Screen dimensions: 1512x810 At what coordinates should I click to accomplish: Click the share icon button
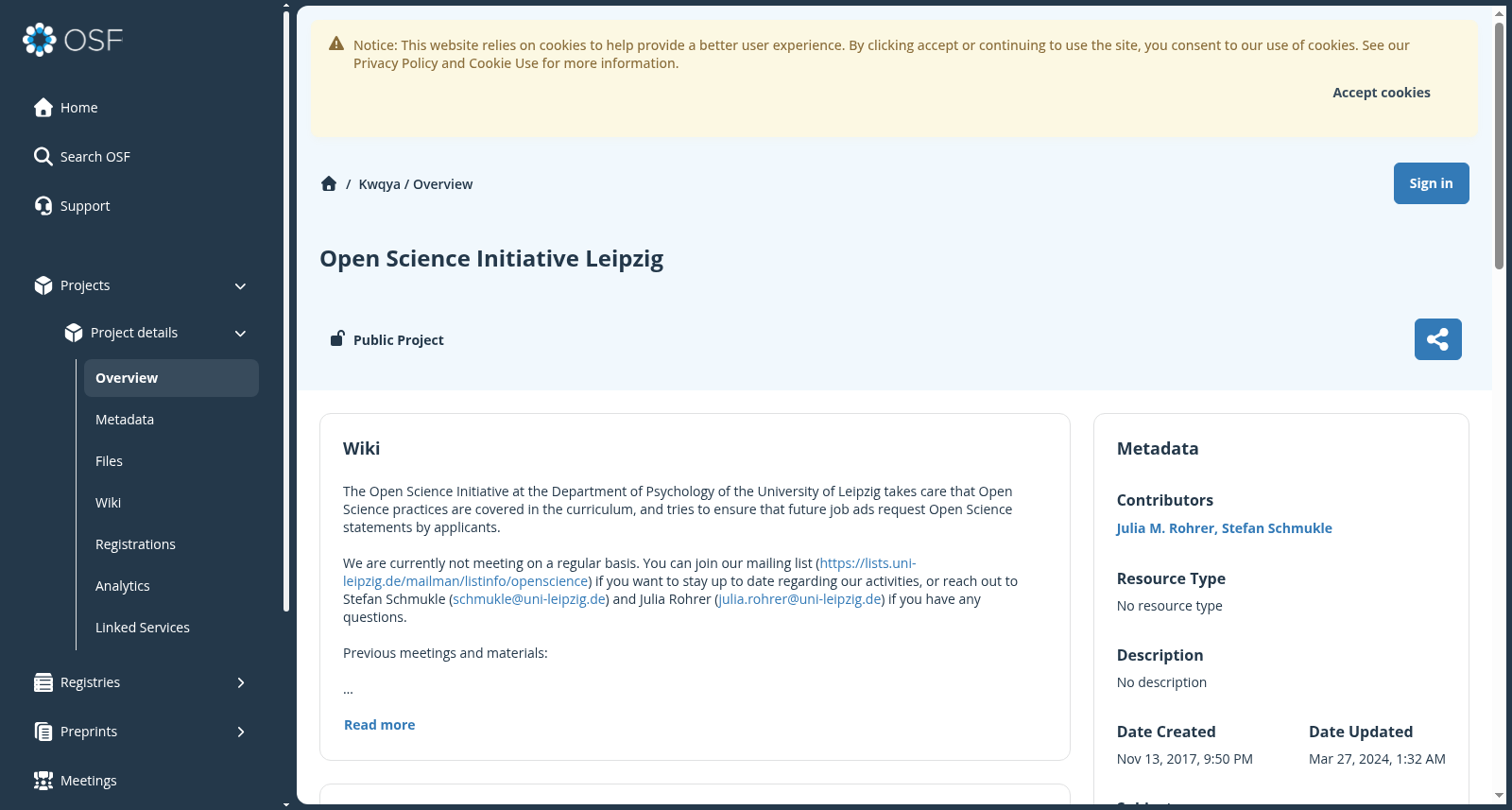pos(1438,339)
